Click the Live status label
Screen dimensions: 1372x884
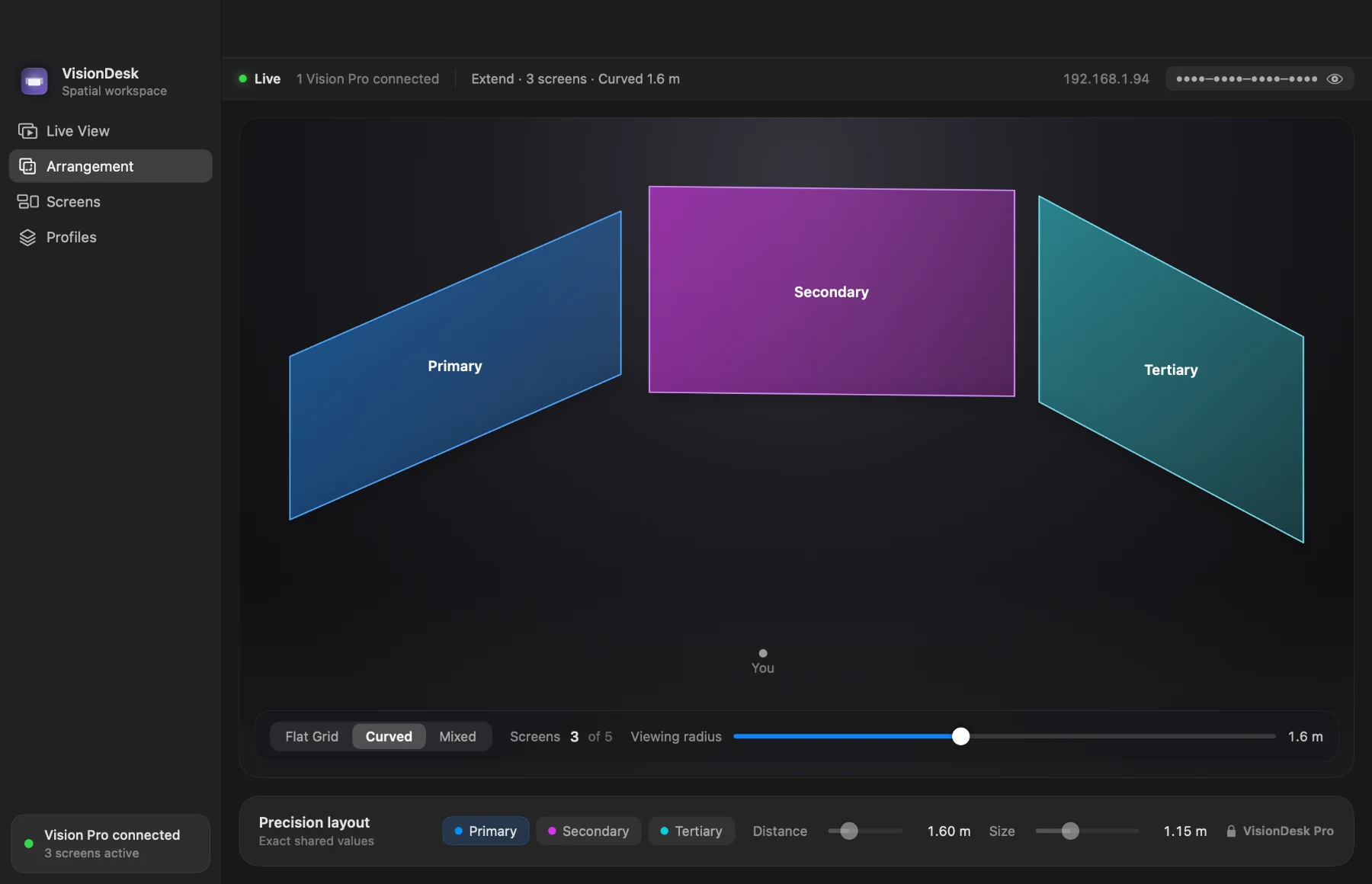point(268,78)
